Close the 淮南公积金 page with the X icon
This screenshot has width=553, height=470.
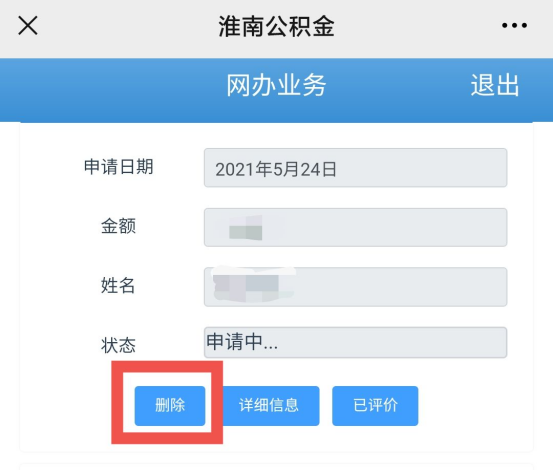click(28, 25)
